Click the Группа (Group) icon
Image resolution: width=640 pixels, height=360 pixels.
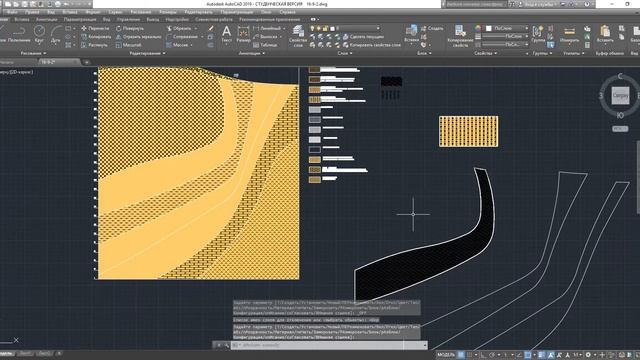point(538,34)
